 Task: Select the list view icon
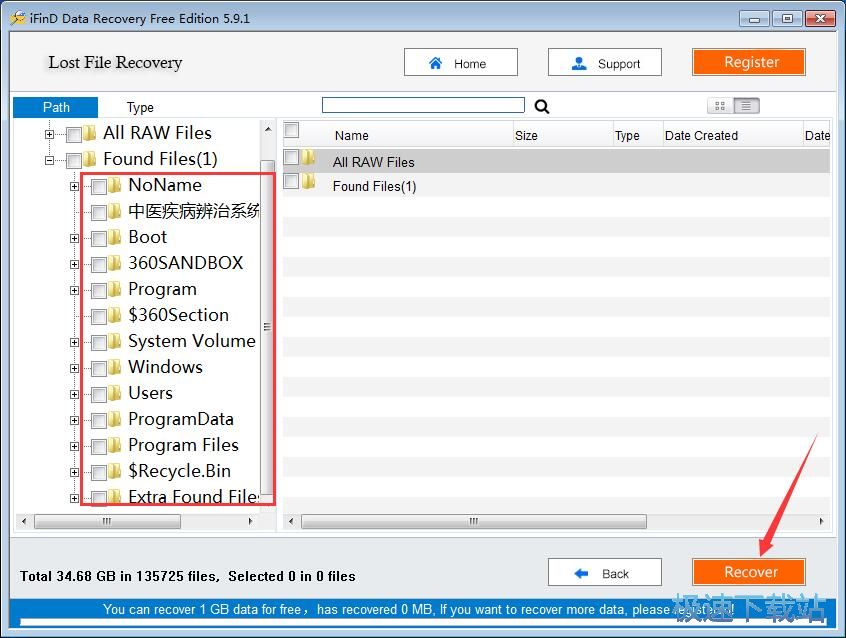tap(746, 105)
